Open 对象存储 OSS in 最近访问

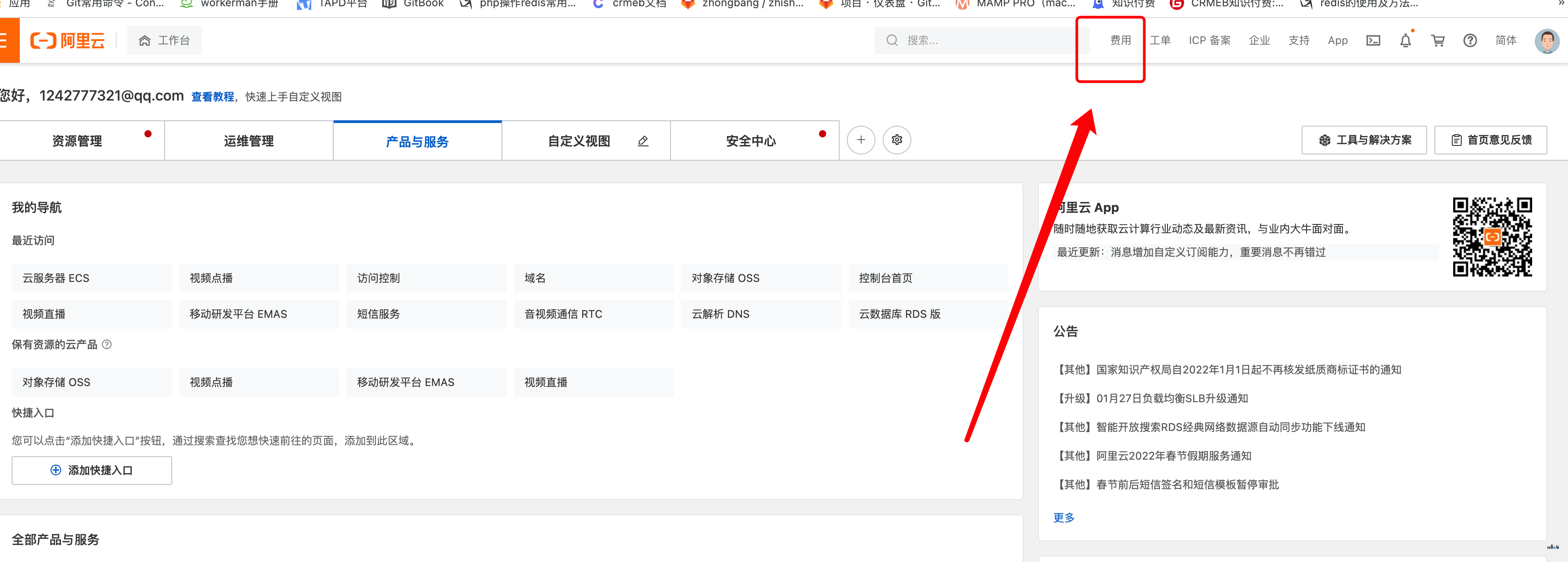(761, 278)
